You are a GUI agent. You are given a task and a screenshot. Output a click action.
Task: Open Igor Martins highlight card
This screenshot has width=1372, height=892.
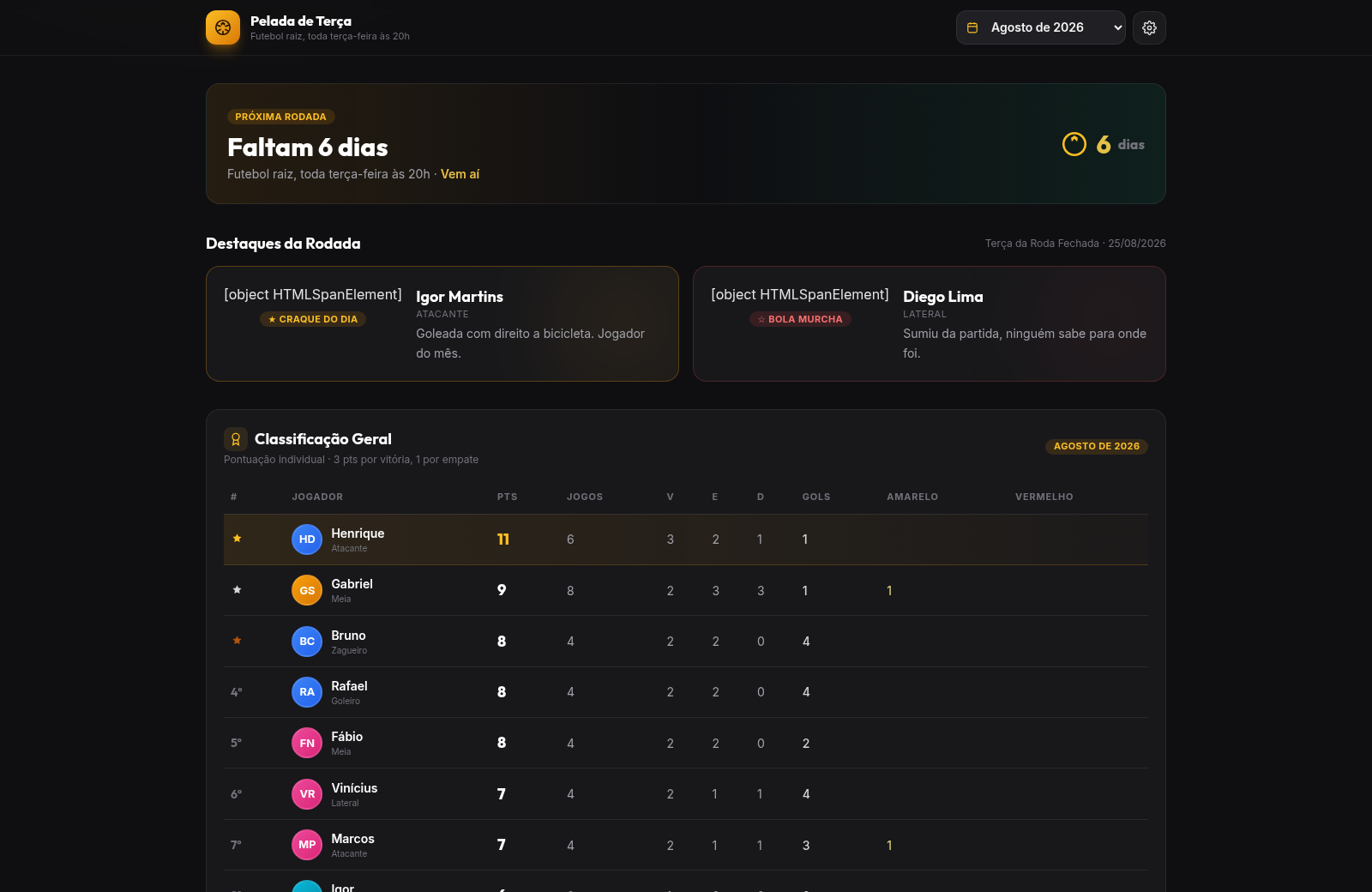[442, 323]
